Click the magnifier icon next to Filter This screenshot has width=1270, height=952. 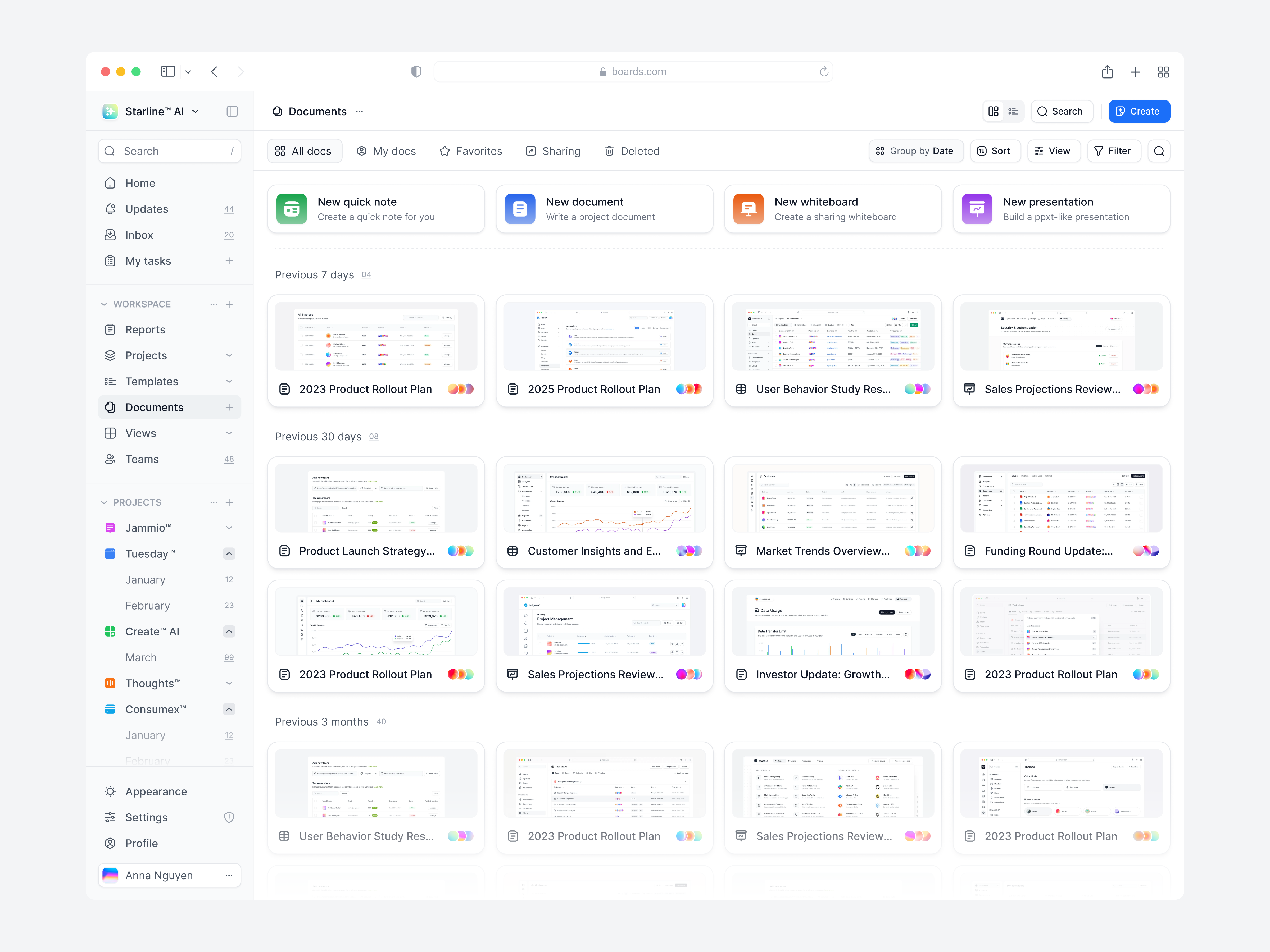pyautogui.click(x=1159, y=151)
